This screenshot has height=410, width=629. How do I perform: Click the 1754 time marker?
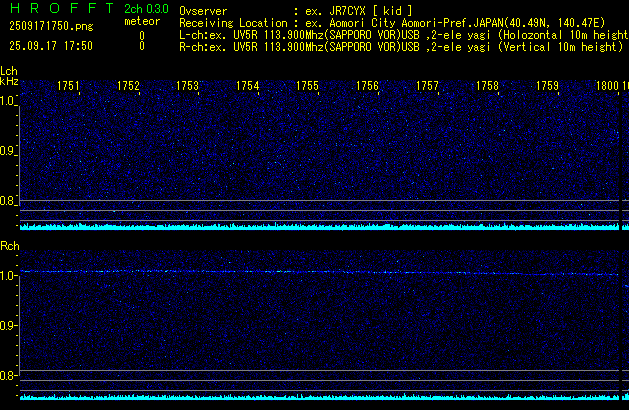(248, 86)
